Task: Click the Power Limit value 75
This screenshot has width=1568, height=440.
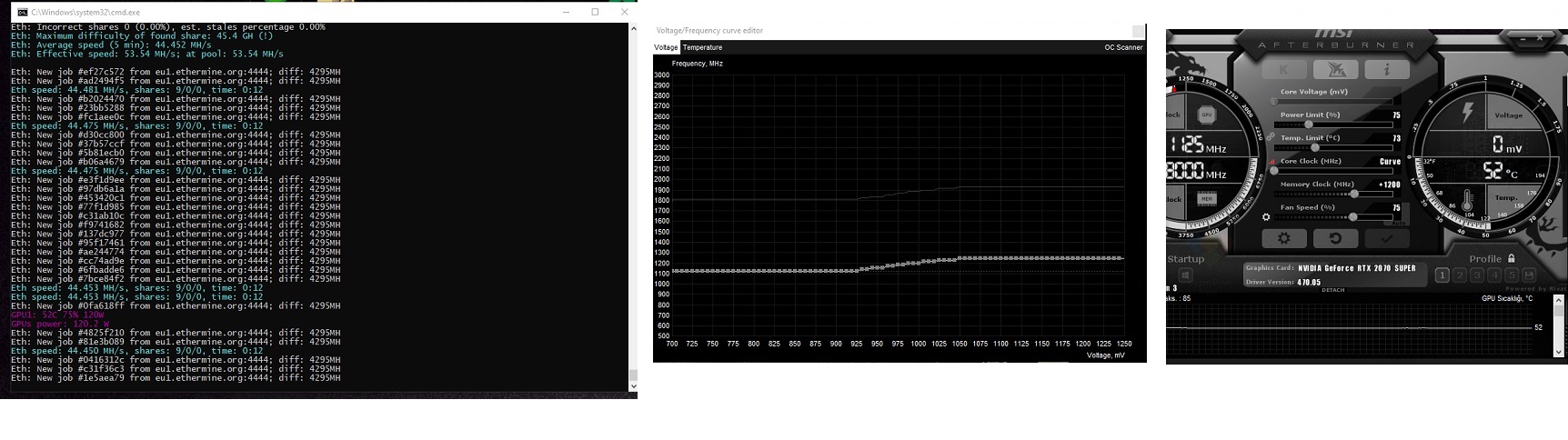Action: [x=1396, y=115]
